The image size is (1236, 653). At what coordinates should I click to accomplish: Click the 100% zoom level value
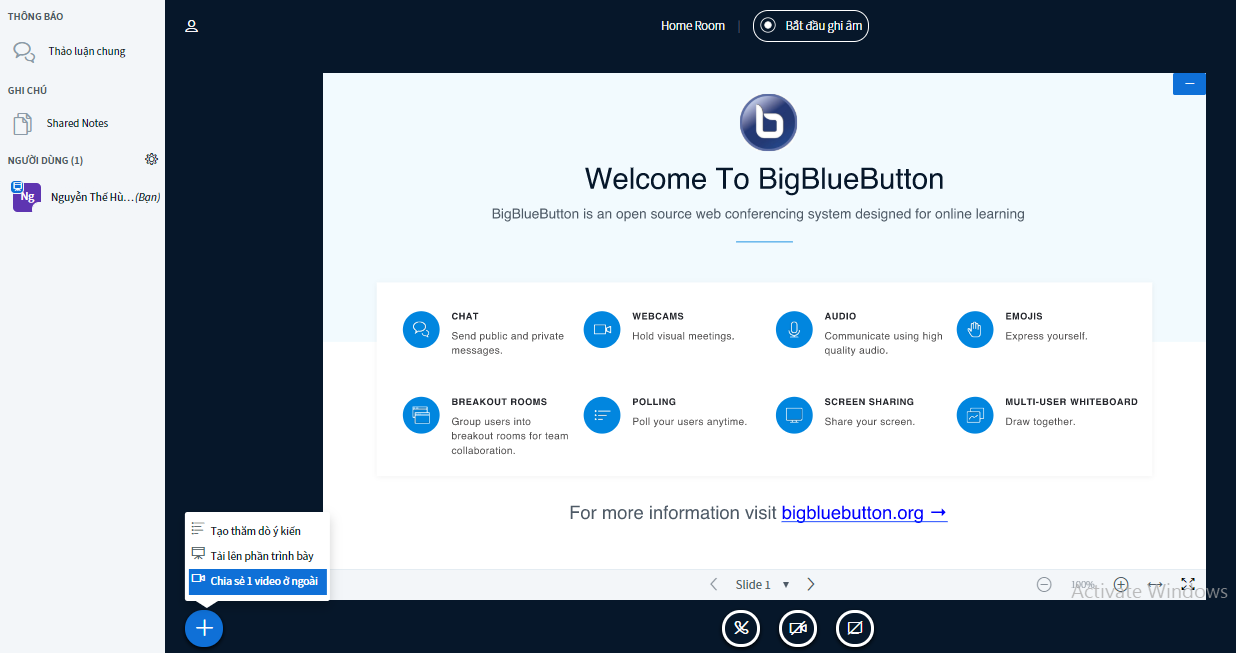1083,584
